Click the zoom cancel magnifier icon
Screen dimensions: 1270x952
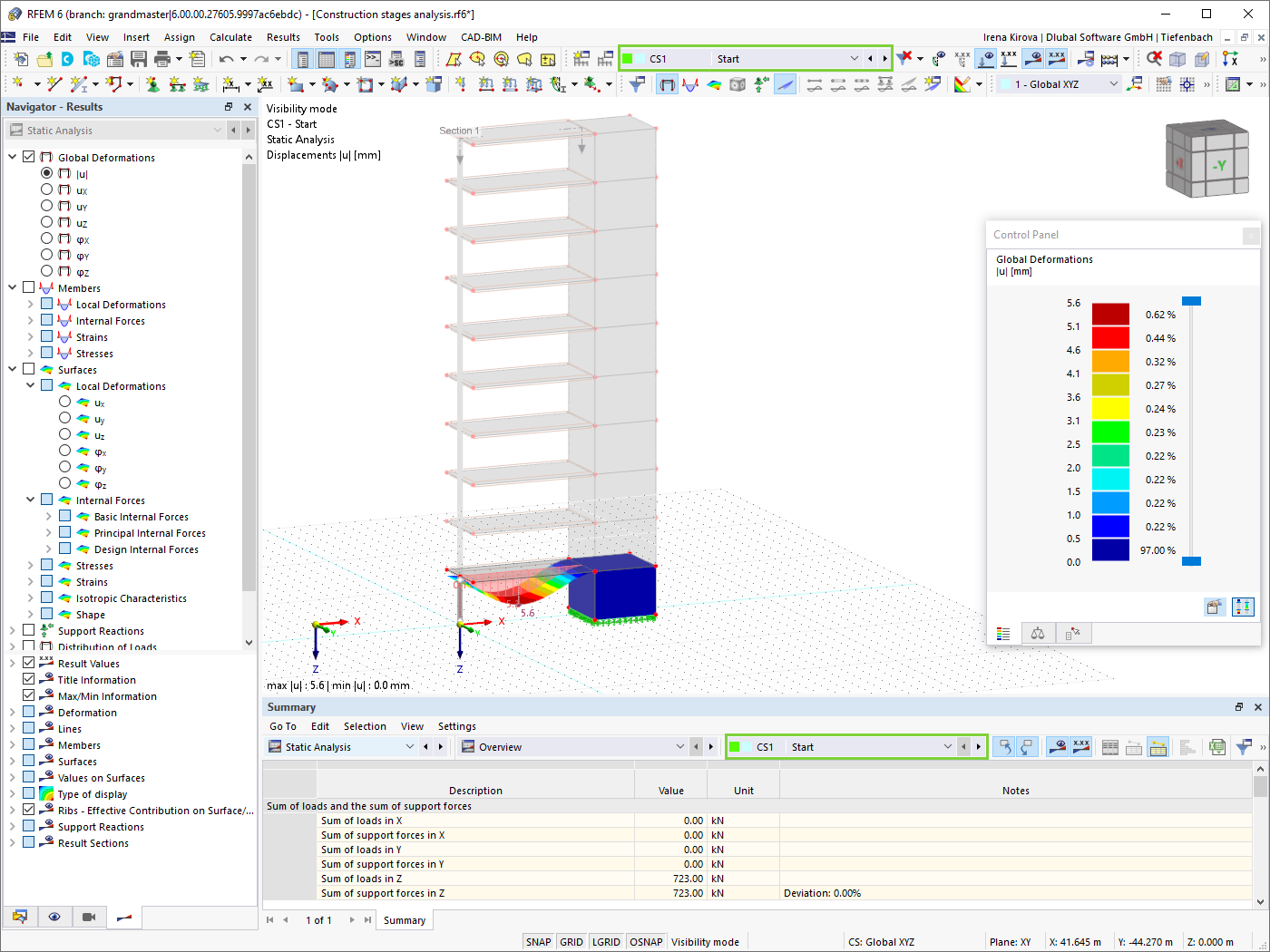tap(1154, 59)
